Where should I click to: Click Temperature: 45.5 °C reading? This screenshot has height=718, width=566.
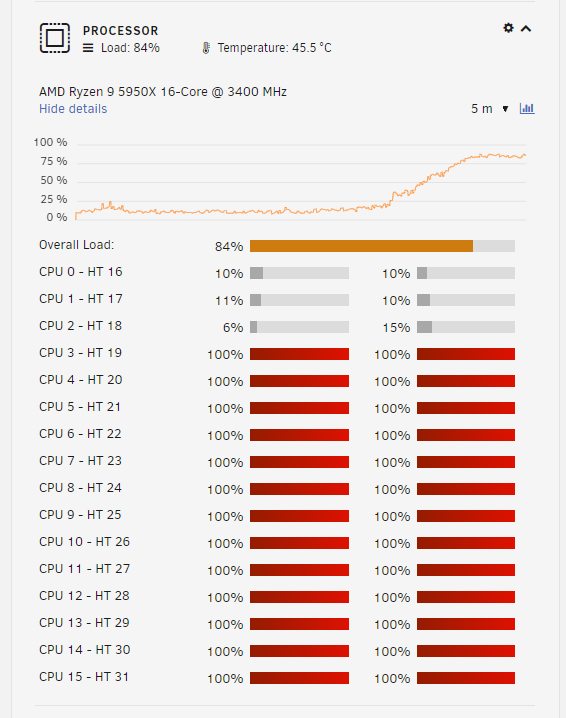pos(274,48)
